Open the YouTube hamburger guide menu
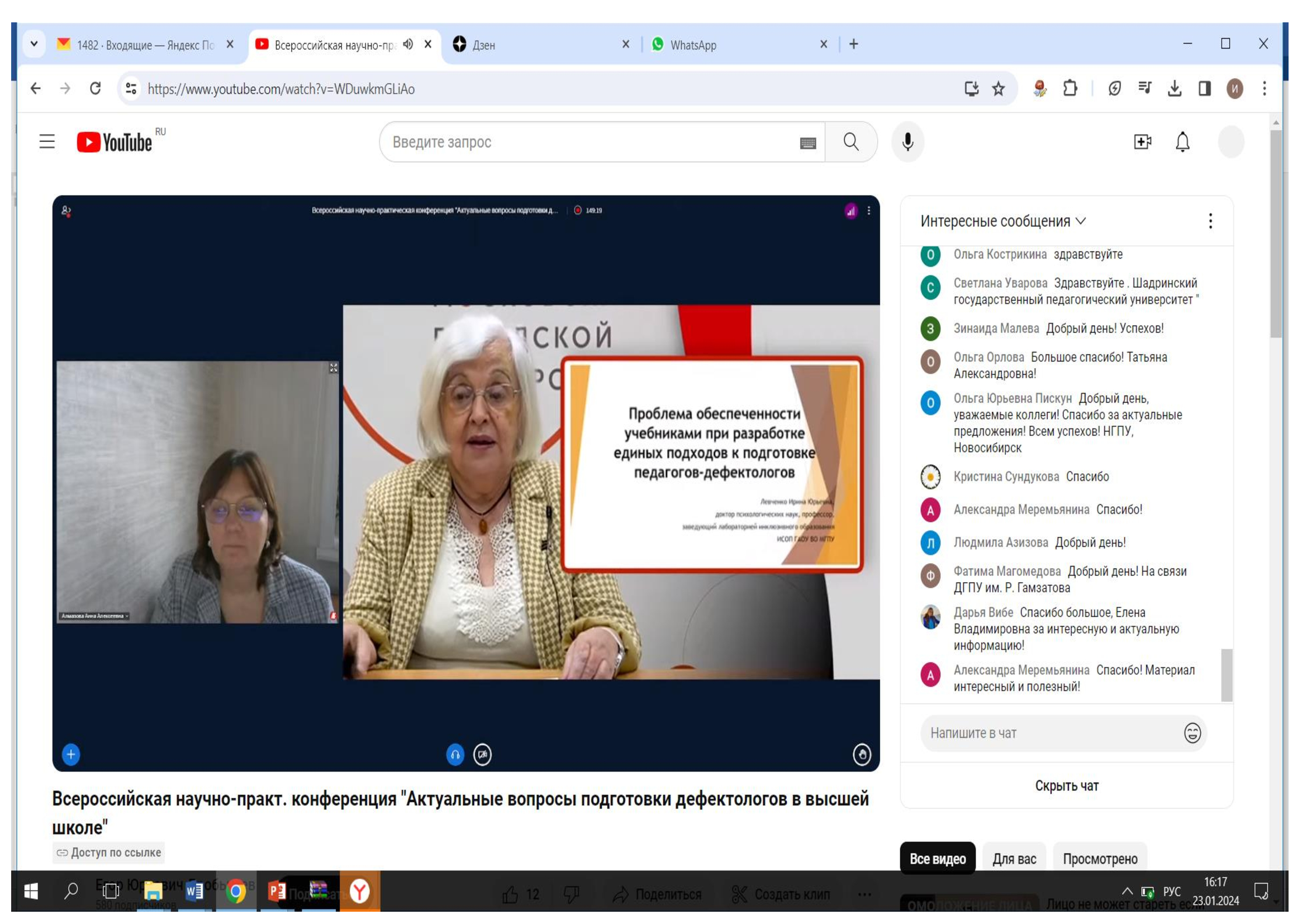The width and height of the screenshot is (1307, 924). [x=47, y=142]
